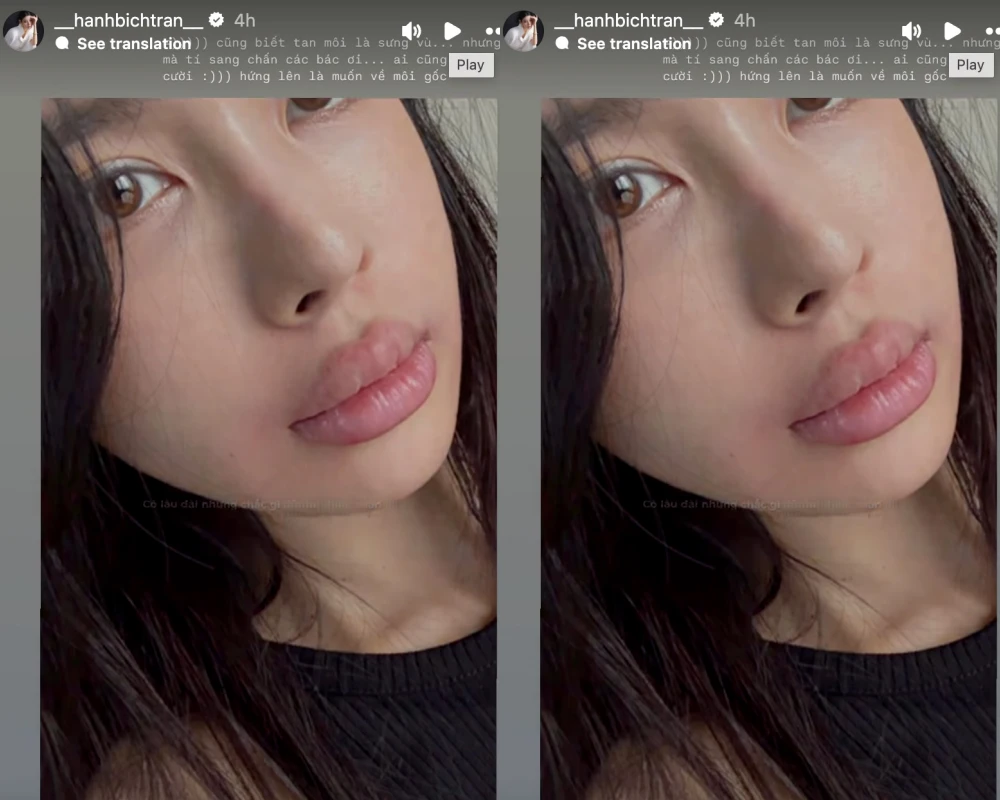The image size is (1000, 800).
Task: Click See translation text on the left story
Action: pos(134,43)
